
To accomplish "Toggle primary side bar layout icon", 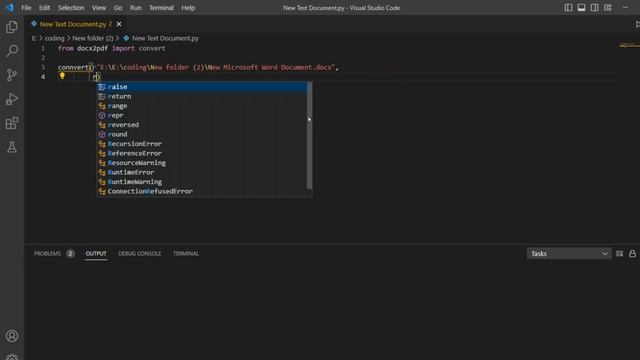I will [568, 7].
